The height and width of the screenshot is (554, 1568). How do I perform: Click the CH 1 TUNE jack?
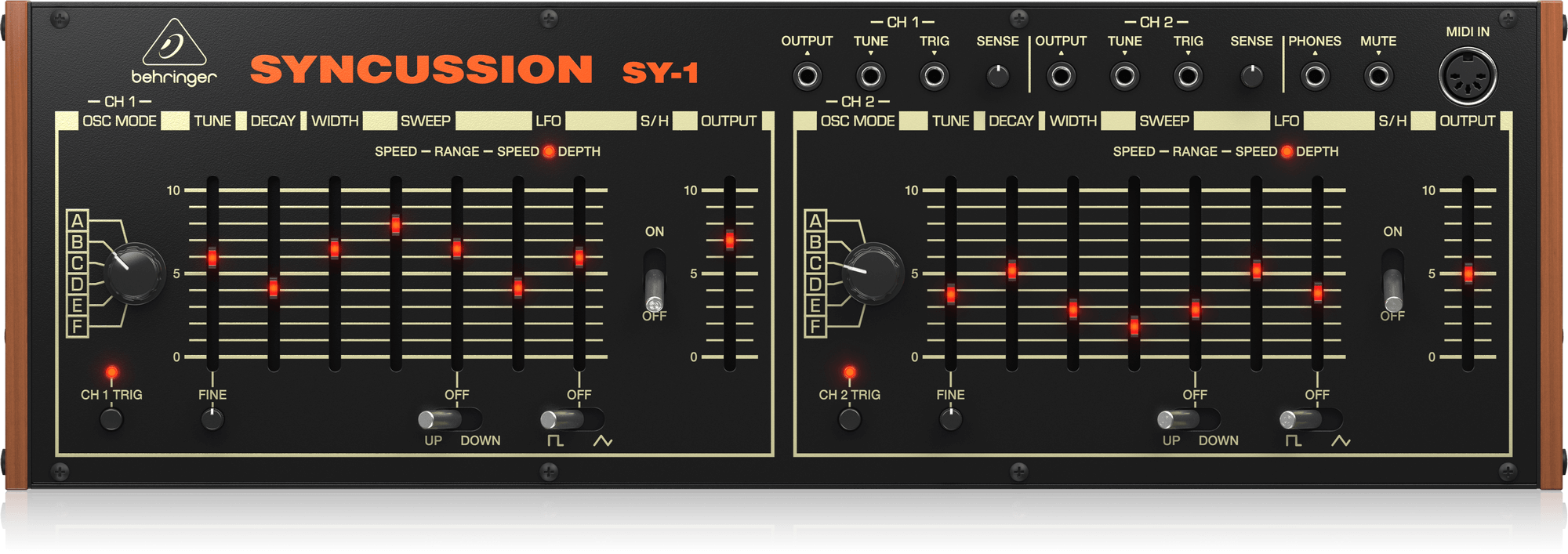[x=870, y=77]
